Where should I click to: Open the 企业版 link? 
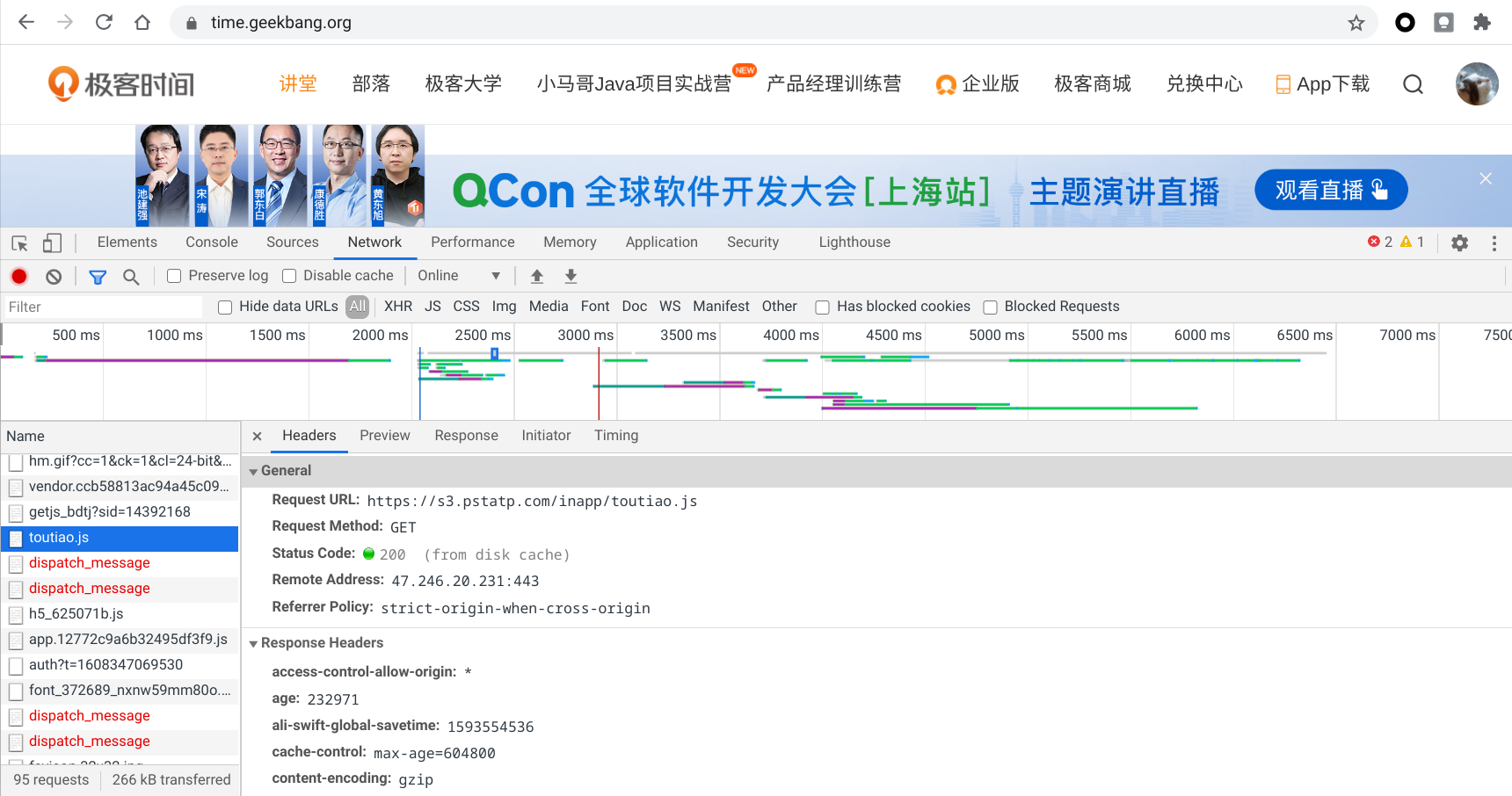coord(978,83)
